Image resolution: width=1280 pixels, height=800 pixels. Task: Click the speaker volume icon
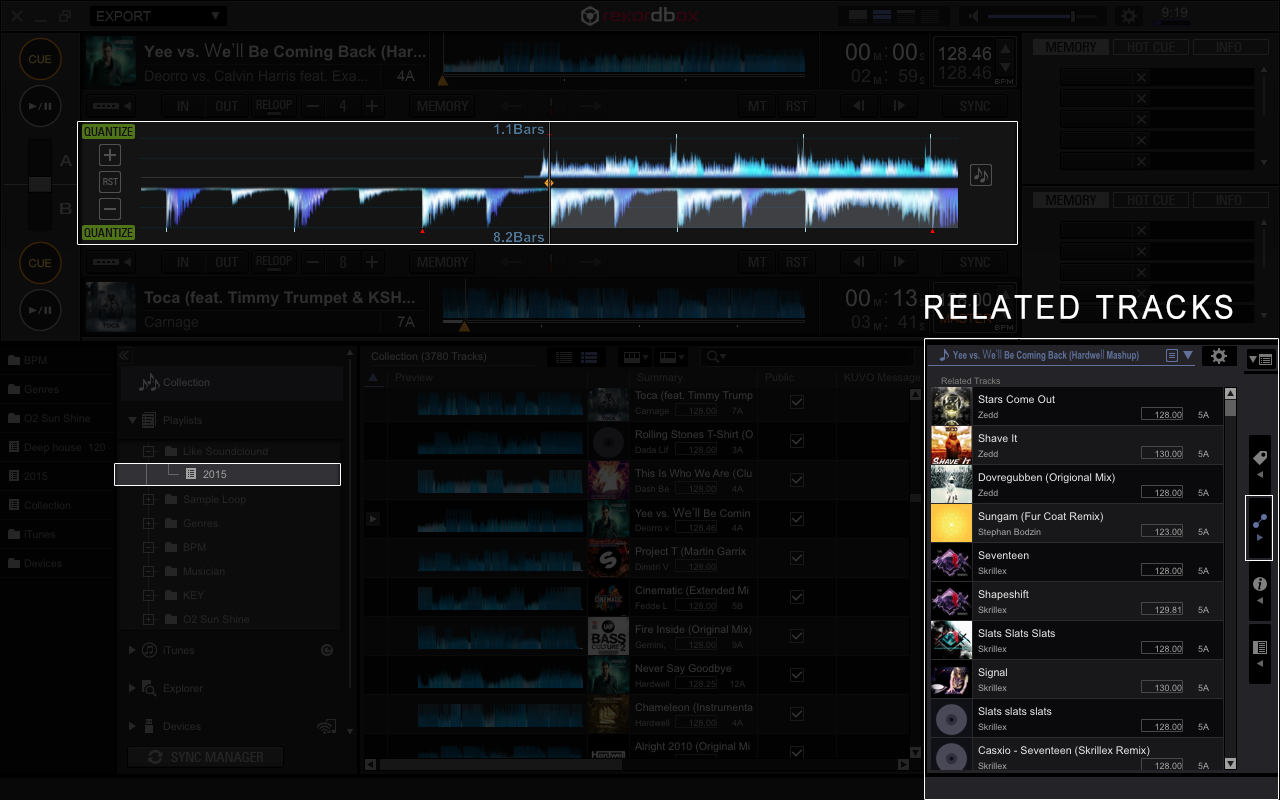pos(973,16)
